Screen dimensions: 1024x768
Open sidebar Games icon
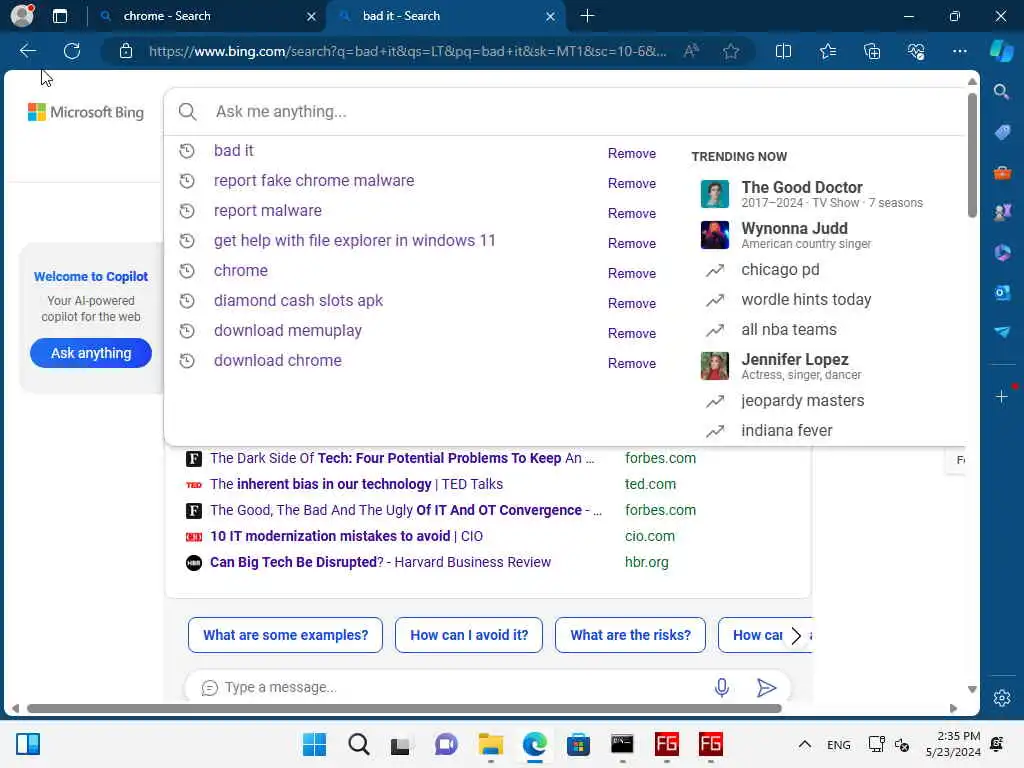pos(1002,212)
